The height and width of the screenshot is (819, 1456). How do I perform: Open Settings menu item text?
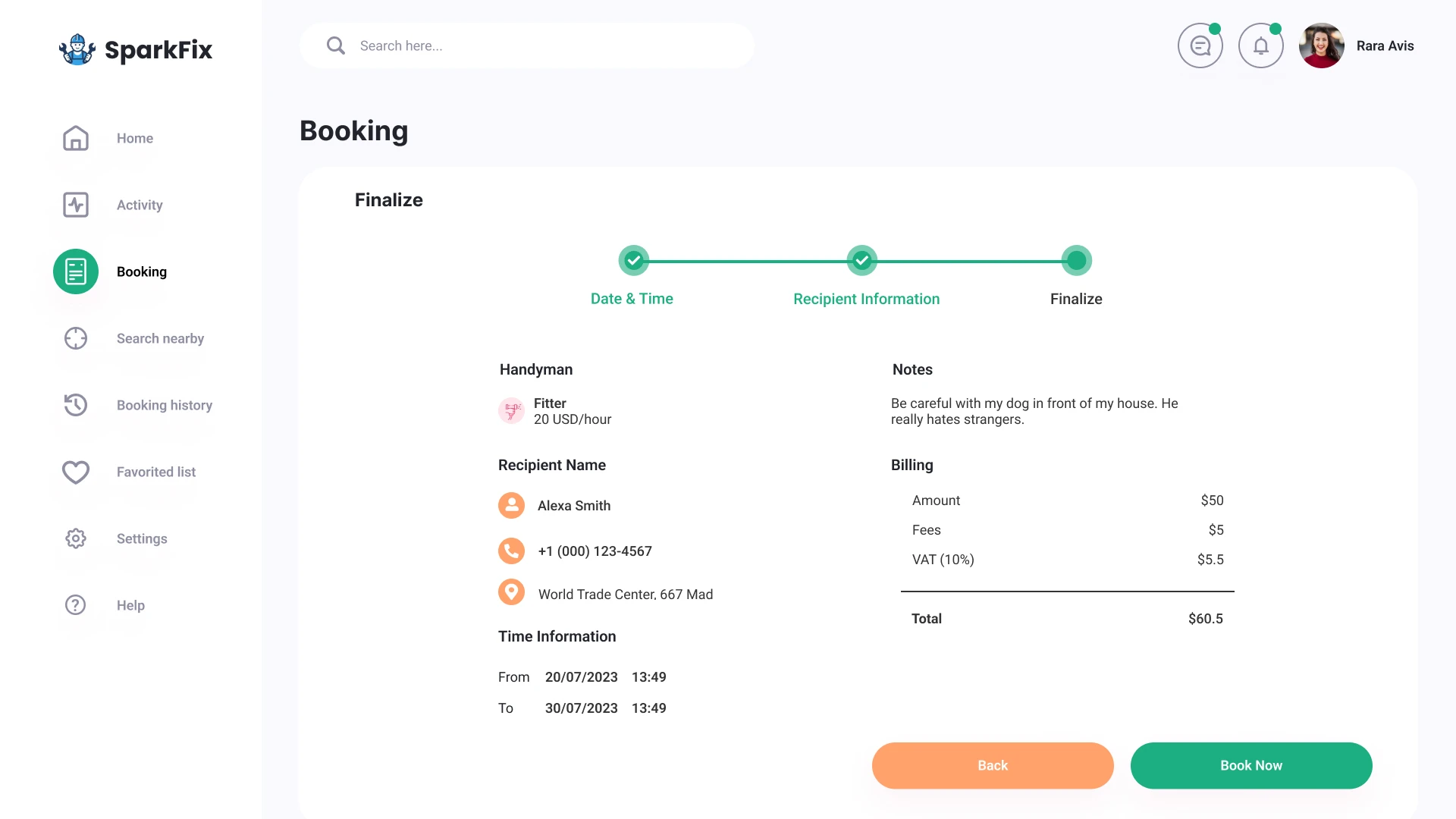coord(142,538)
